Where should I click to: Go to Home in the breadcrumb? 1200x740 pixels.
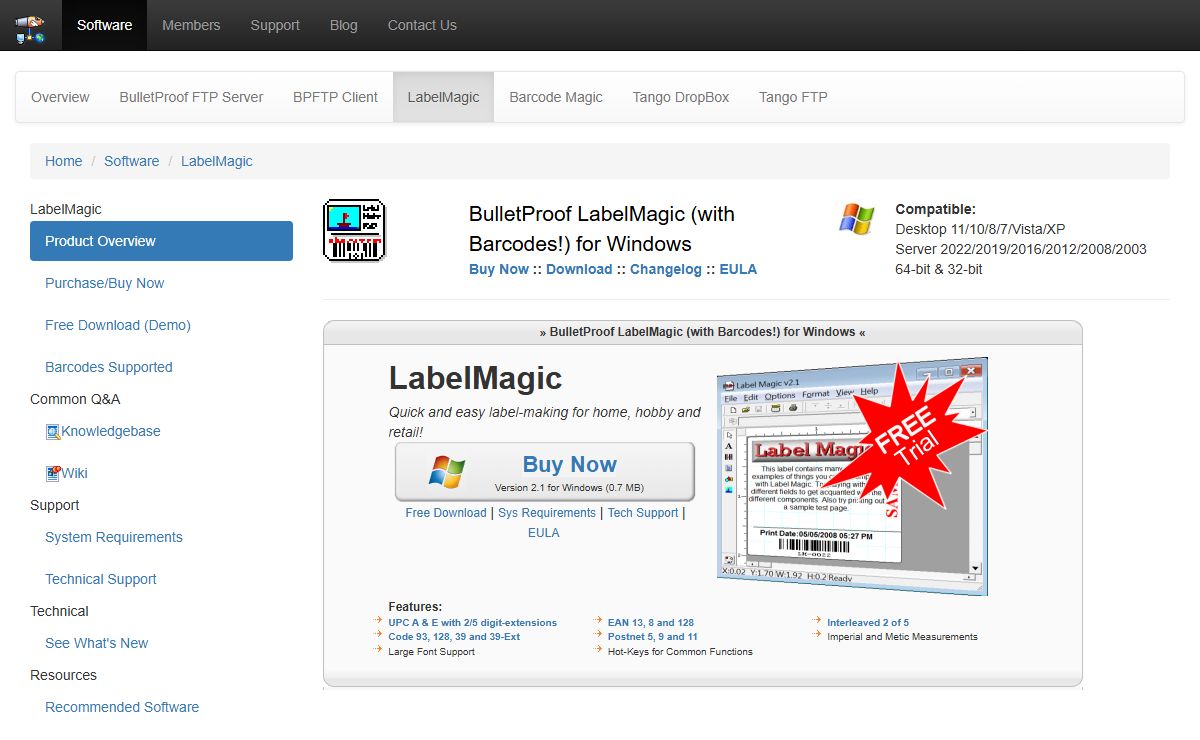click(x=63, y=161)
